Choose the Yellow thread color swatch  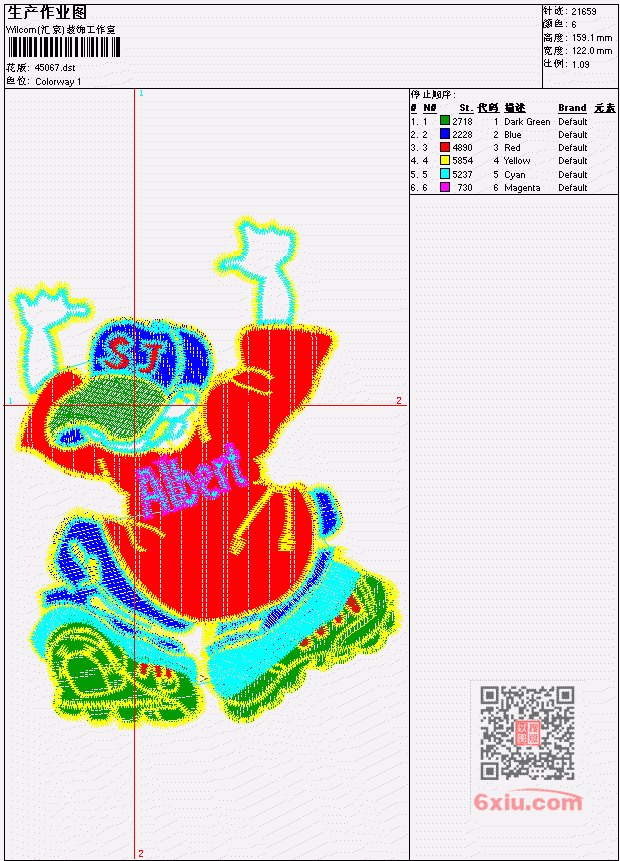point(445,160)
